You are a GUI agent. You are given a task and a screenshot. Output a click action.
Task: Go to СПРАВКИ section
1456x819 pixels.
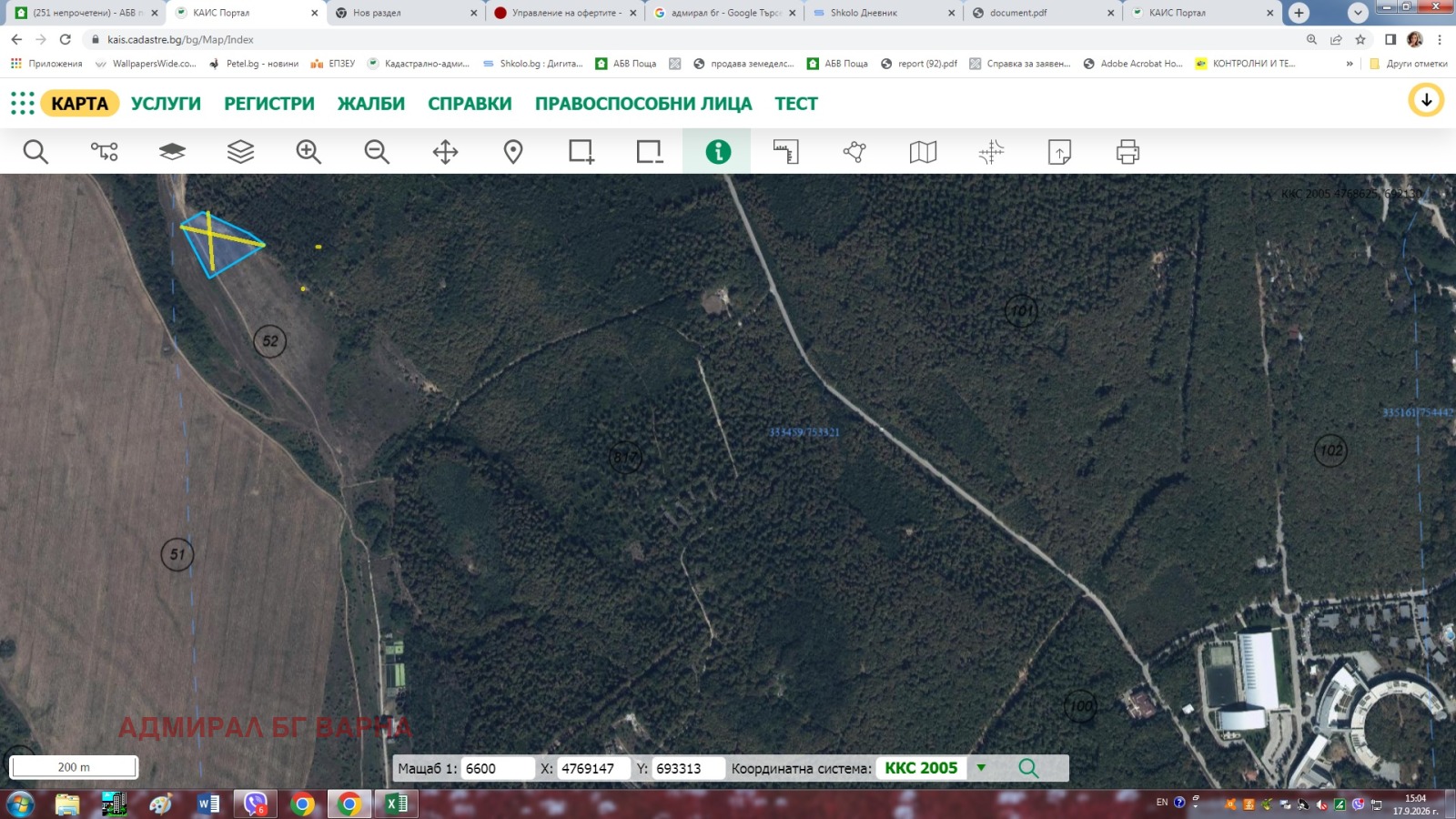pyautogui.click(x=470, y=103)
